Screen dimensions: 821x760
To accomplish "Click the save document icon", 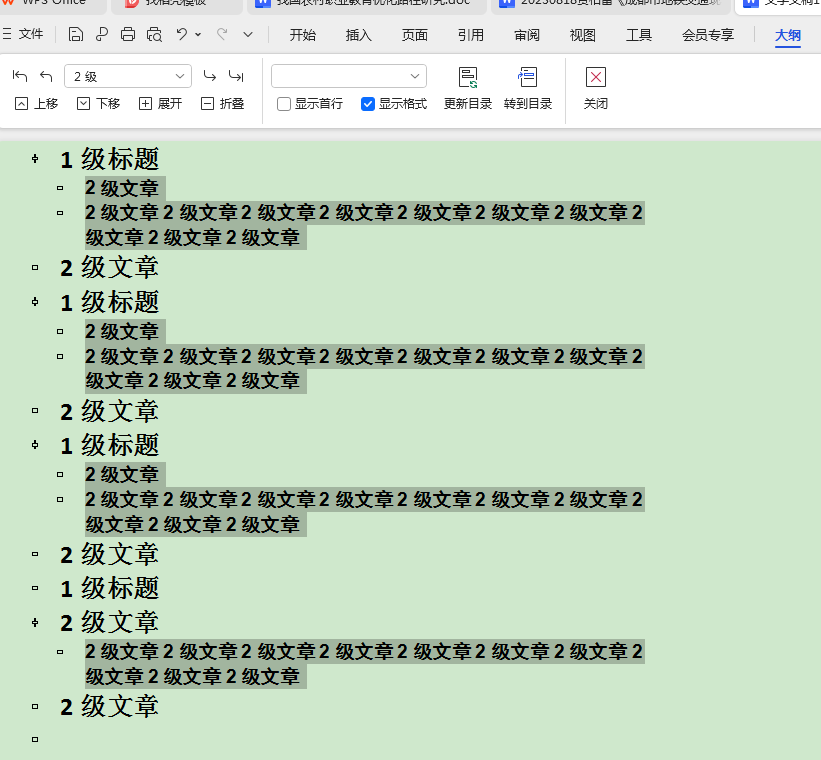I will [76, 35].
